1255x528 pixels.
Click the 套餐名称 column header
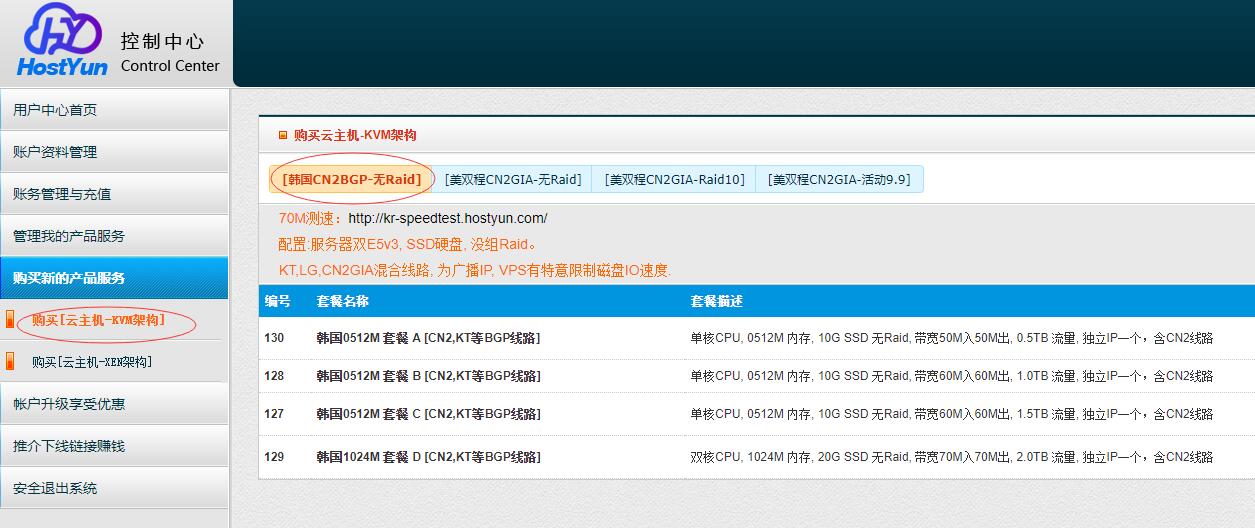click(342, 301)
